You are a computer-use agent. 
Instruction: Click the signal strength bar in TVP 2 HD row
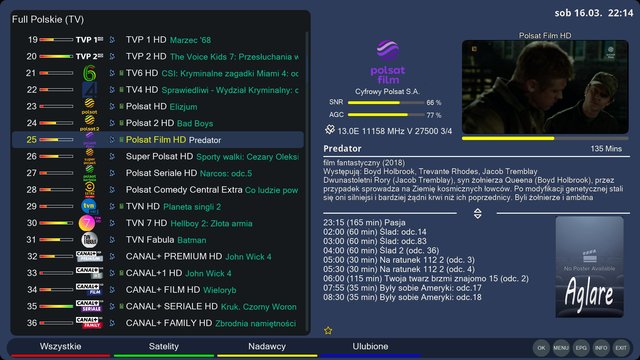(56, 56)
